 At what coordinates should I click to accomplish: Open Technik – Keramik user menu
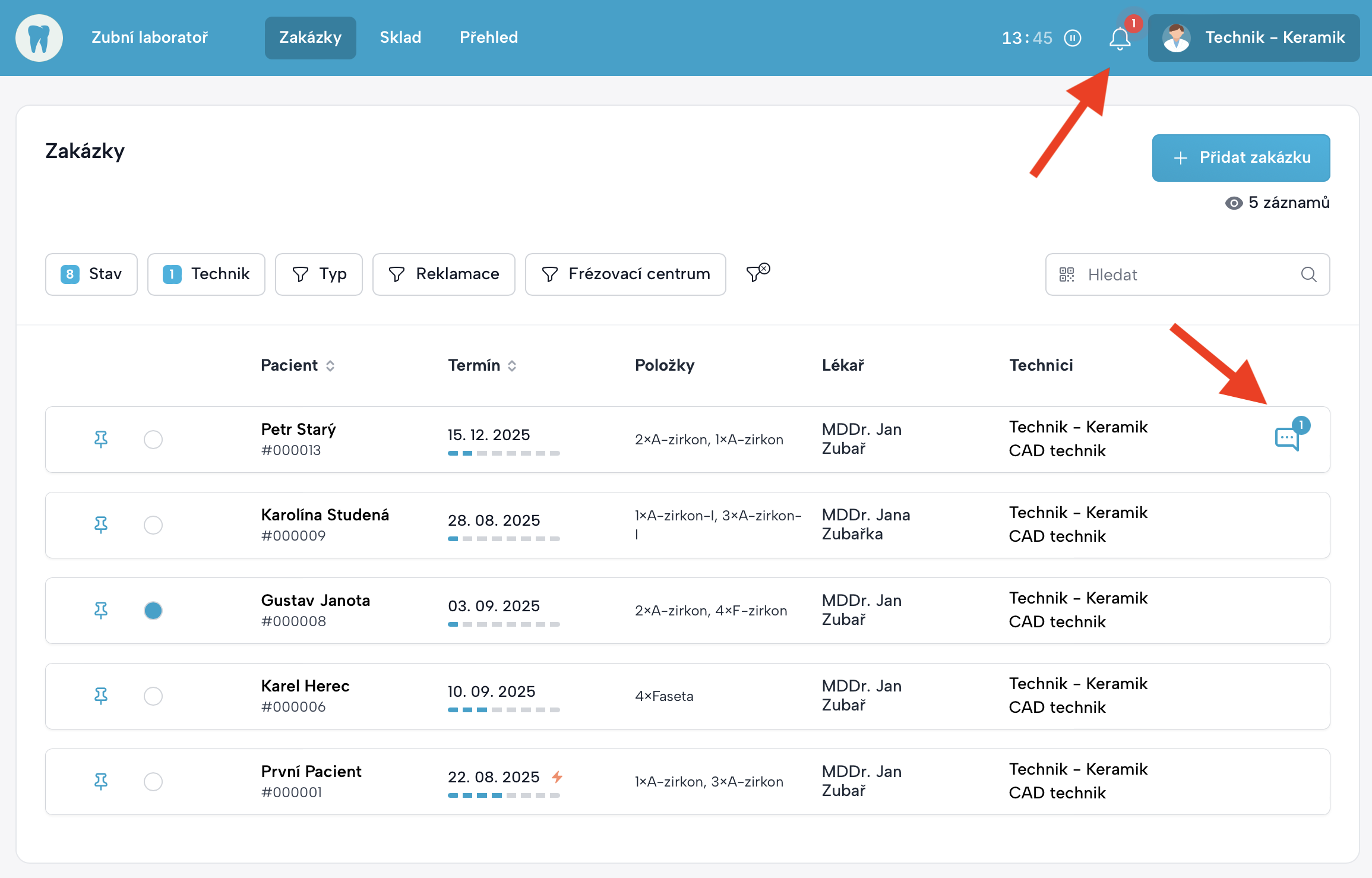point(1254,38)
